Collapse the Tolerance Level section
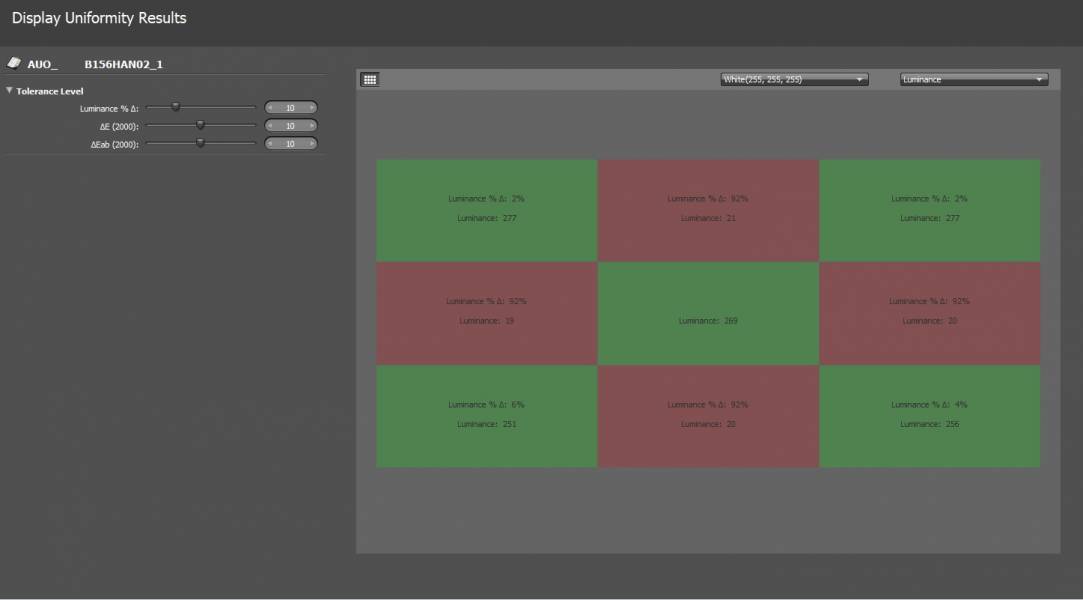This screenshot has height=600, width=1083. coord(10,91)
